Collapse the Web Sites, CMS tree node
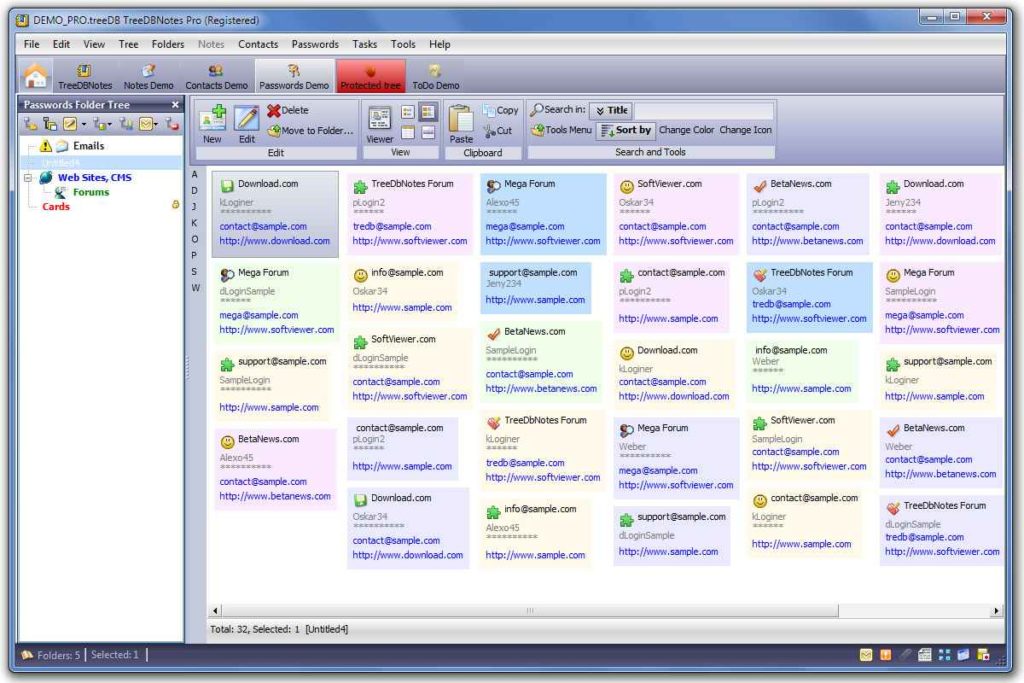 click(29, 178)
